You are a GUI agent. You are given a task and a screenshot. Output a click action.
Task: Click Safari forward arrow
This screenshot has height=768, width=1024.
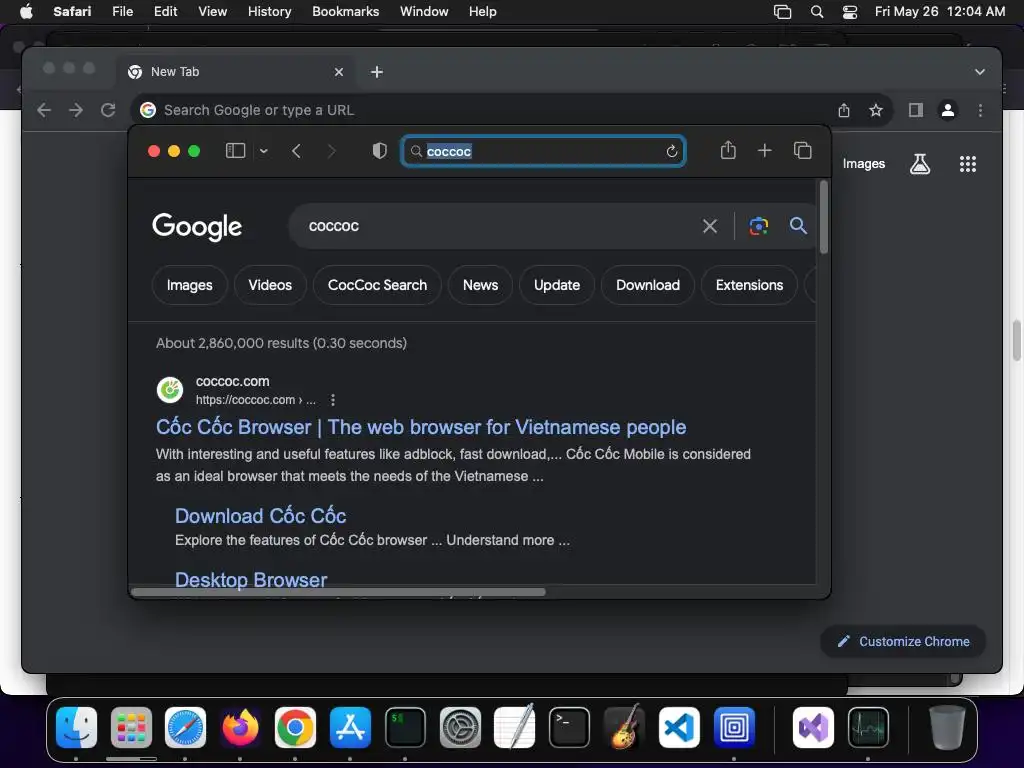(x=331, y=152)
